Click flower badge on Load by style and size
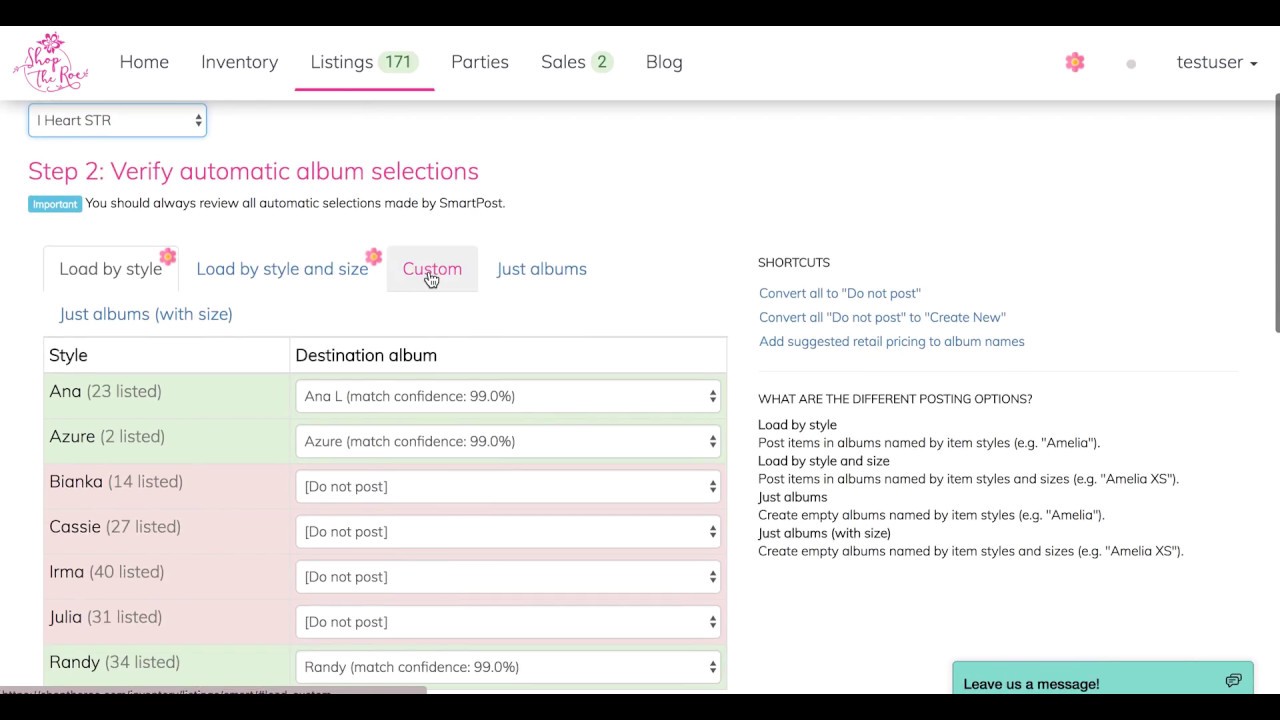This screenshot has width=1280, height=720. point(373,257)
